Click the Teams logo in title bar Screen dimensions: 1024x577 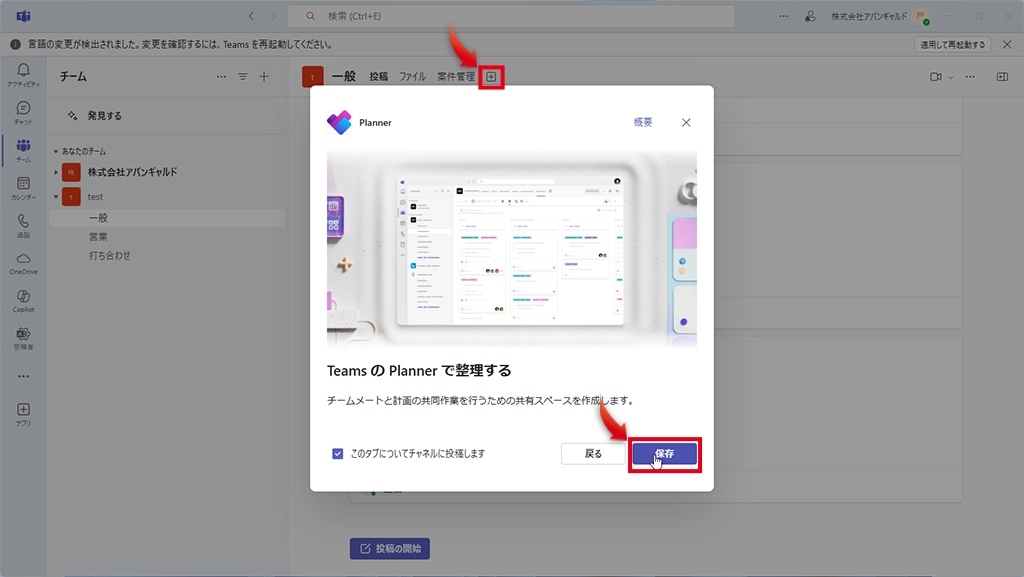click(x=24, y=16)
